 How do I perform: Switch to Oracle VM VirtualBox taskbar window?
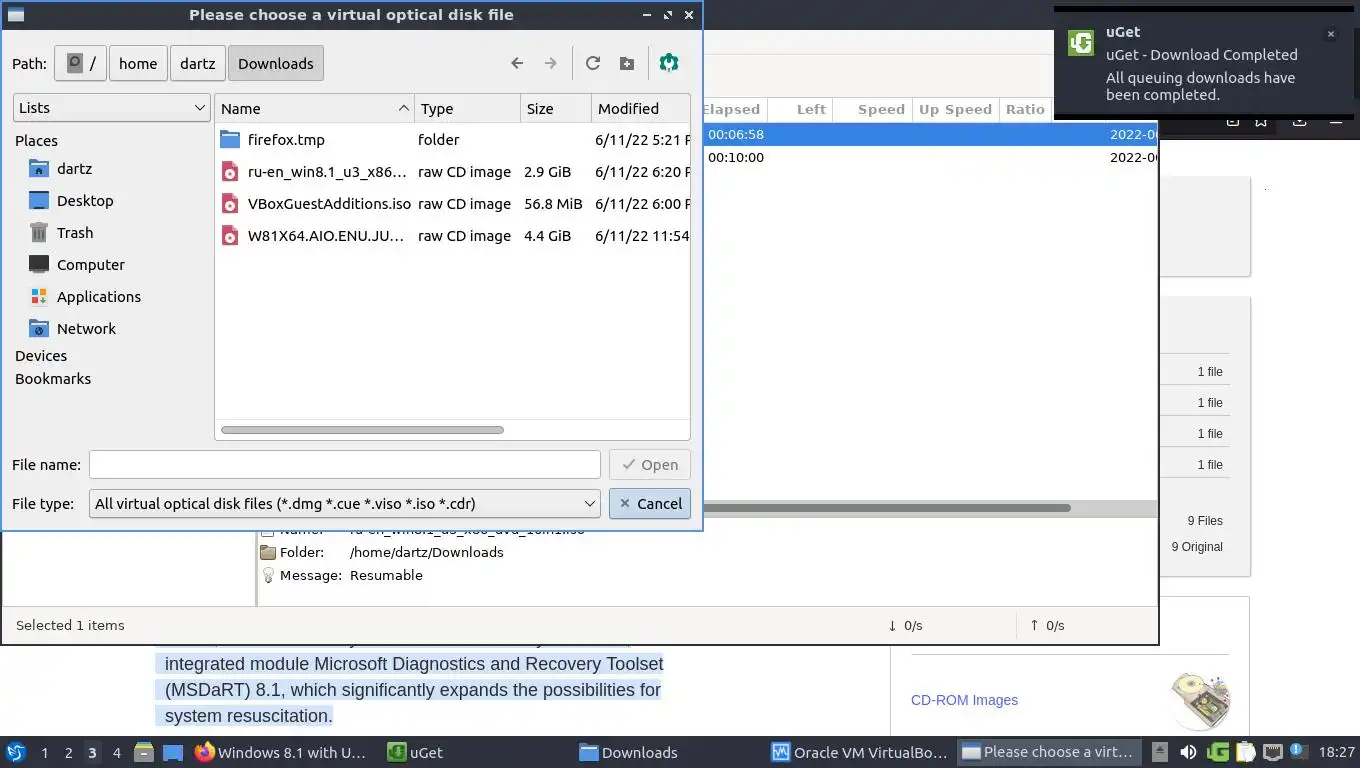[860, 752]
